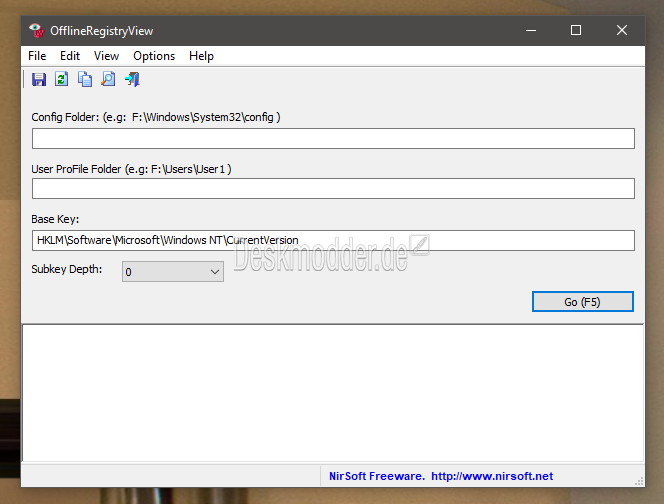The height and width of the screenshot is (504, 664).
Task: Click the 'Subkey Depth:' label
Action: (66, 269)
